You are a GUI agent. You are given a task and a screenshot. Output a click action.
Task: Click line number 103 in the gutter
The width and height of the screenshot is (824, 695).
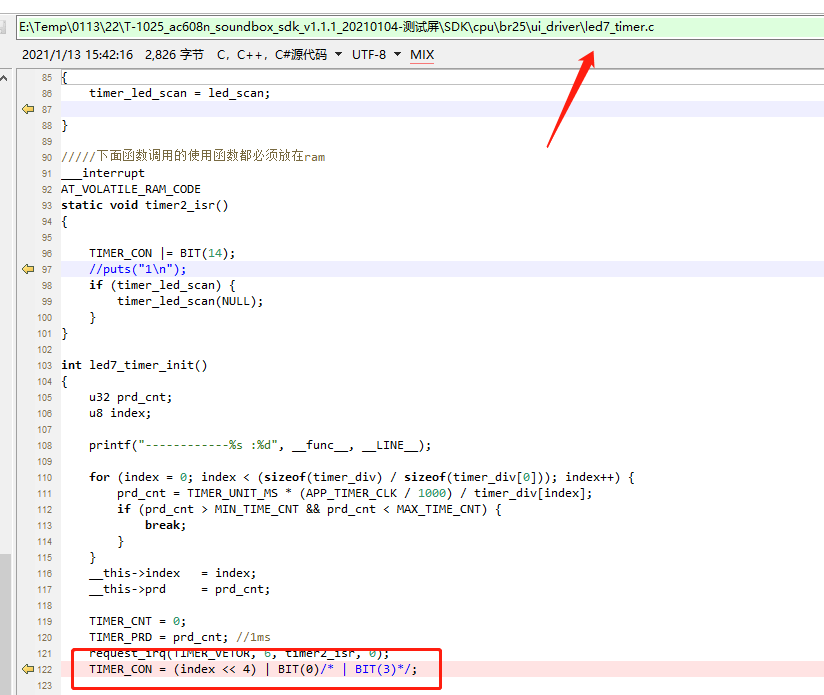click(x=45, y=366)
